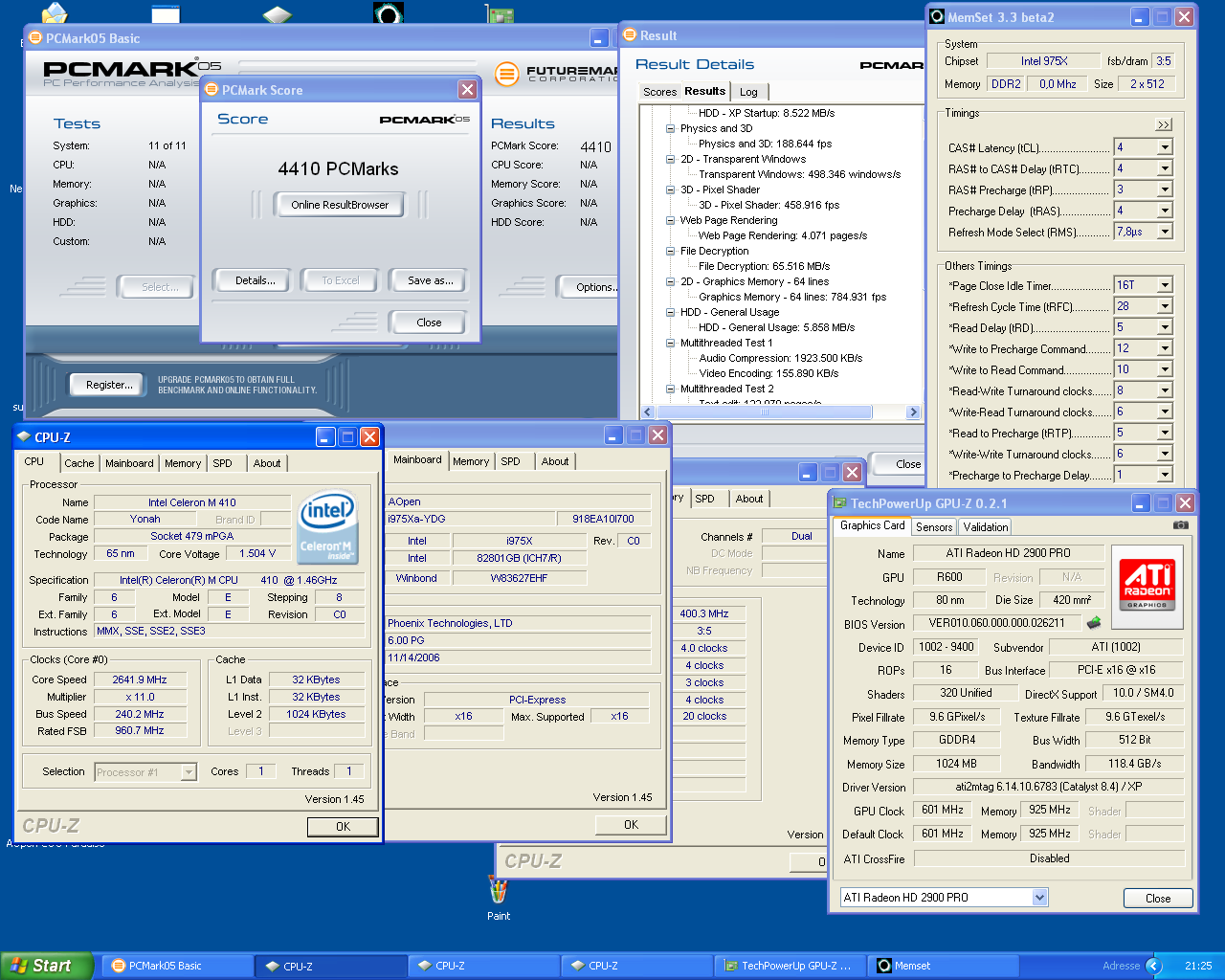The image size is (1225, 980).
Task: Click the taskbar clock showing 21:25
Action: [x=1198, y=966]
